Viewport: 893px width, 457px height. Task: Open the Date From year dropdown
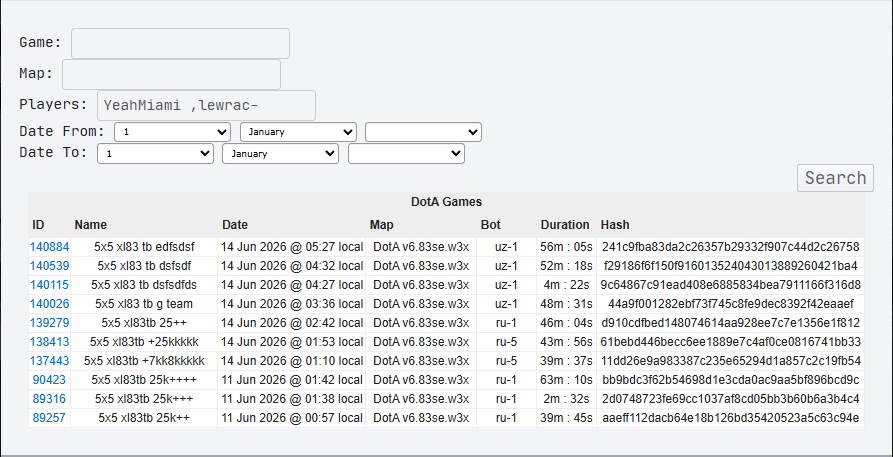point(423,132)
